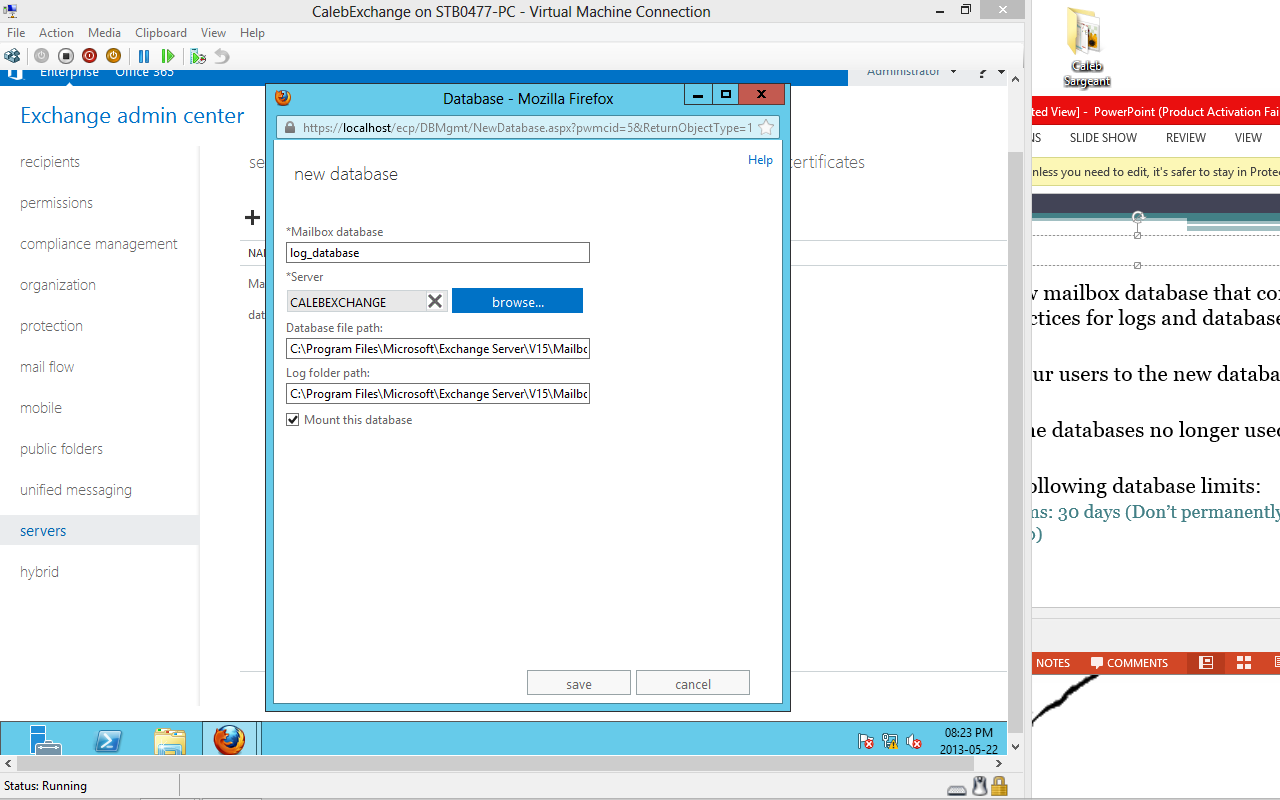
Task: Open the Clipboard menu
Action: (161, 33)
